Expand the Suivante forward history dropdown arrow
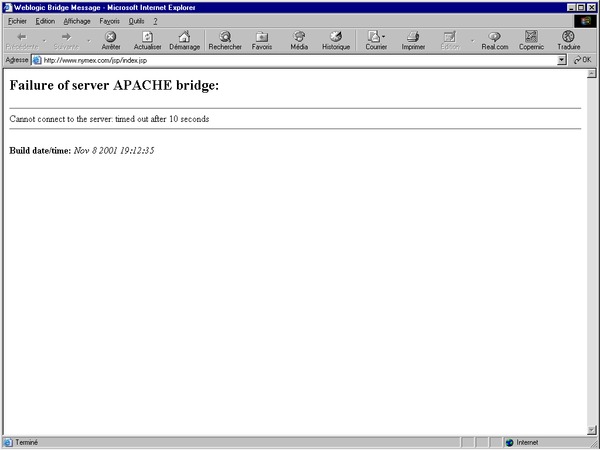Viewport: 600px width, 450px height. coord(89,41)
